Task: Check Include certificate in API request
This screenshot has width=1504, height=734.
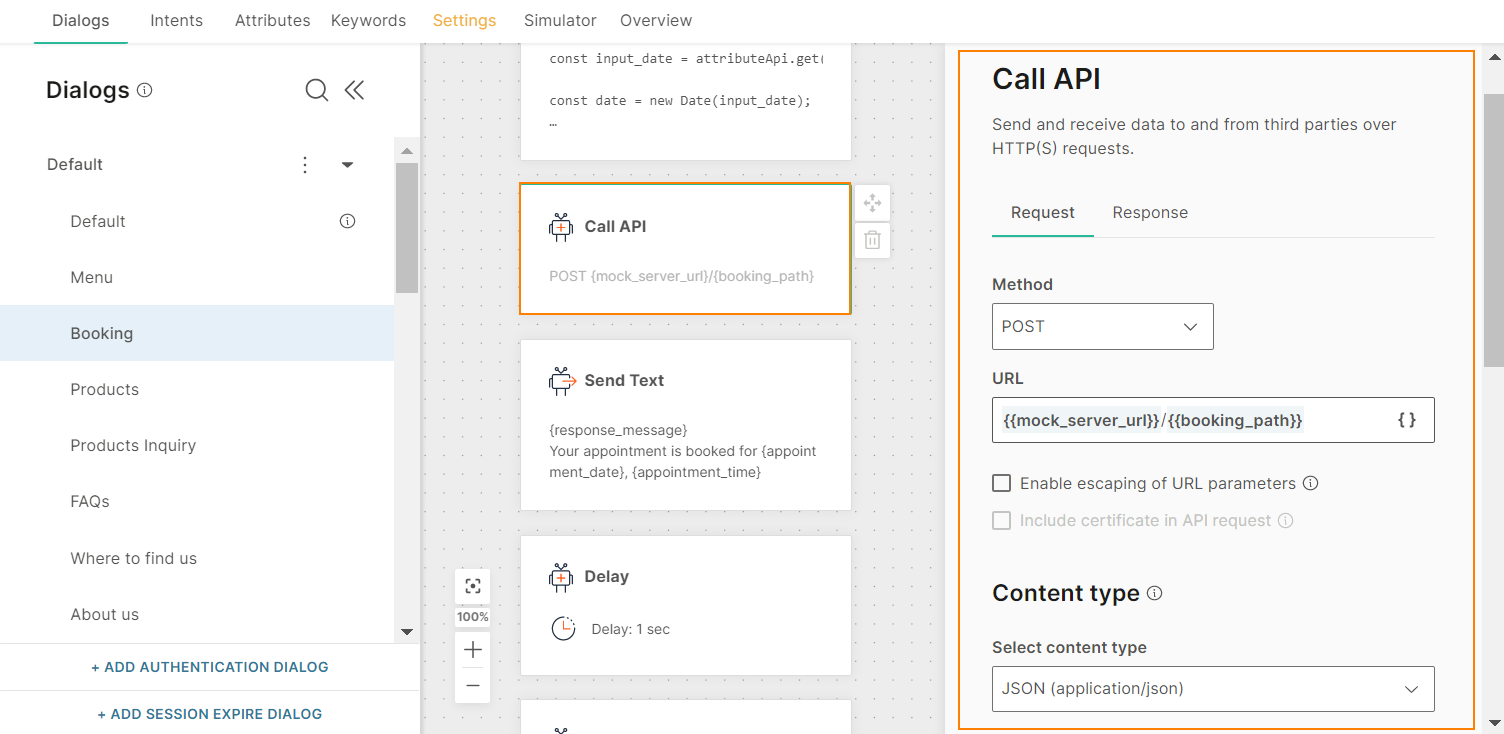Action: pos(1001,520)
